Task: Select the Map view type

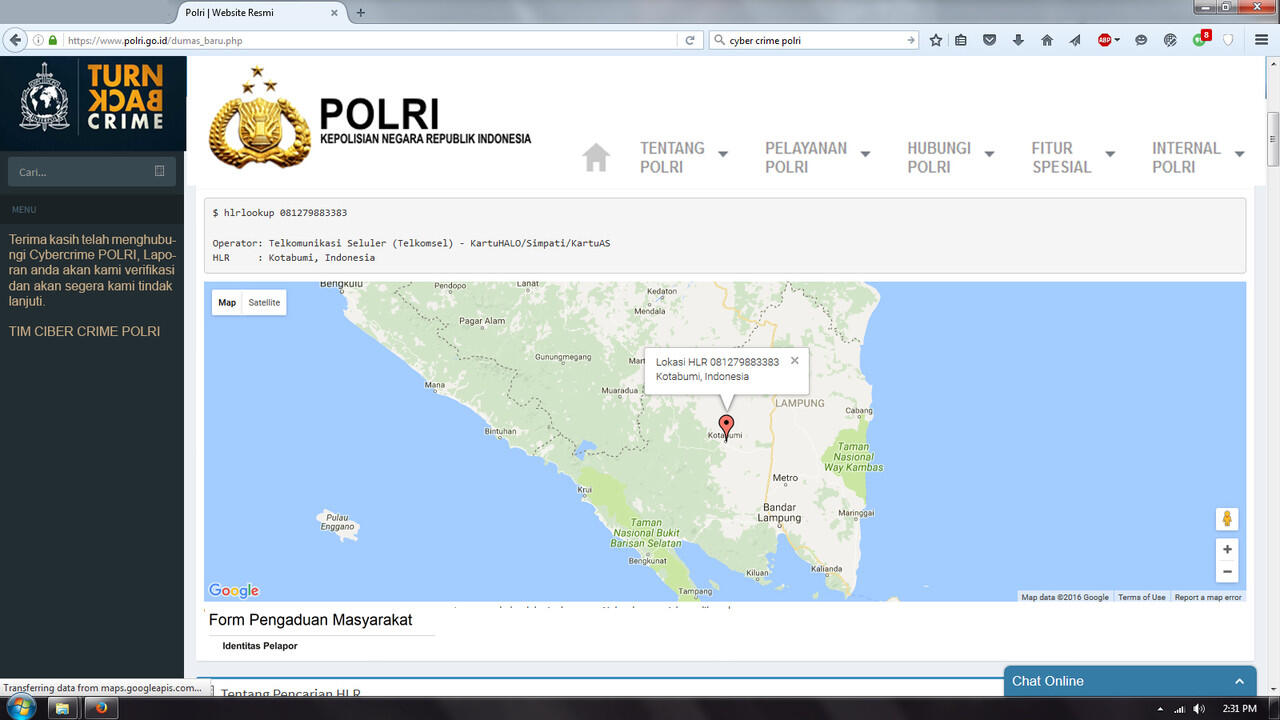Action: [x=227, y=303]
